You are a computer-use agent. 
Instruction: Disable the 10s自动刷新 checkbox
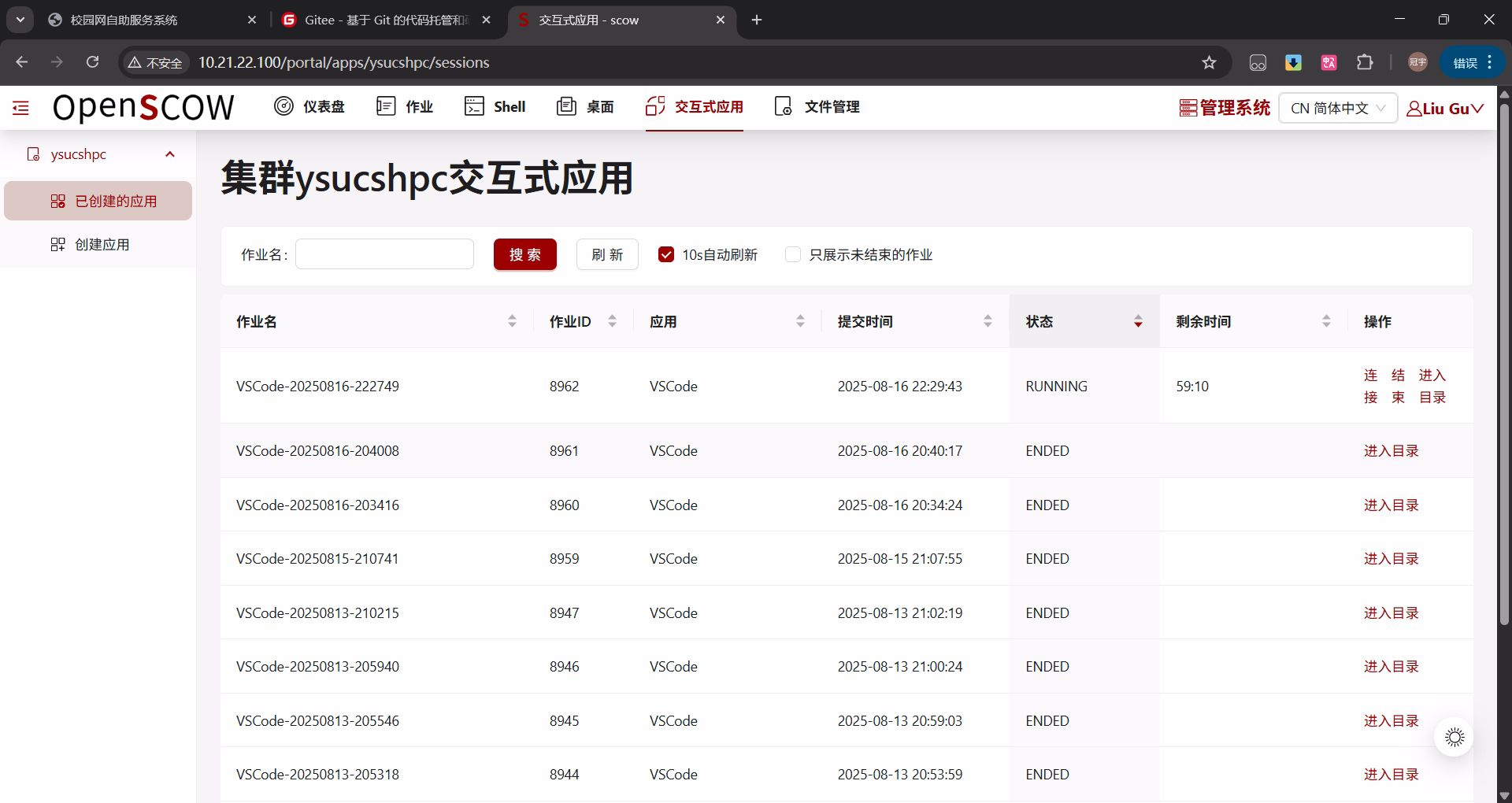666,254
